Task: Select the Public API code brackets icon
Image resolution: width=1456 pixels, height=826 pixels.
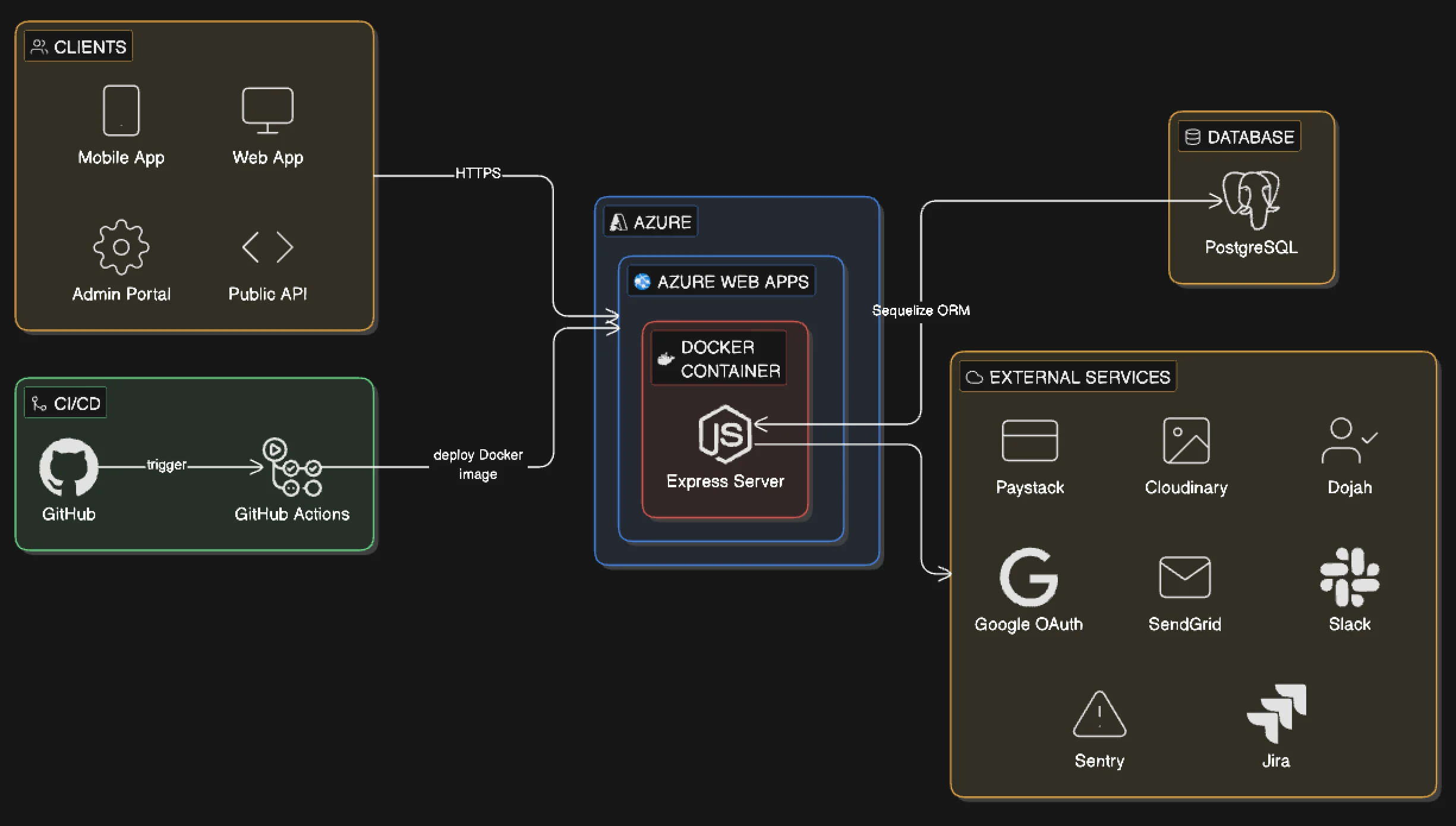Action: pos(267,247)
